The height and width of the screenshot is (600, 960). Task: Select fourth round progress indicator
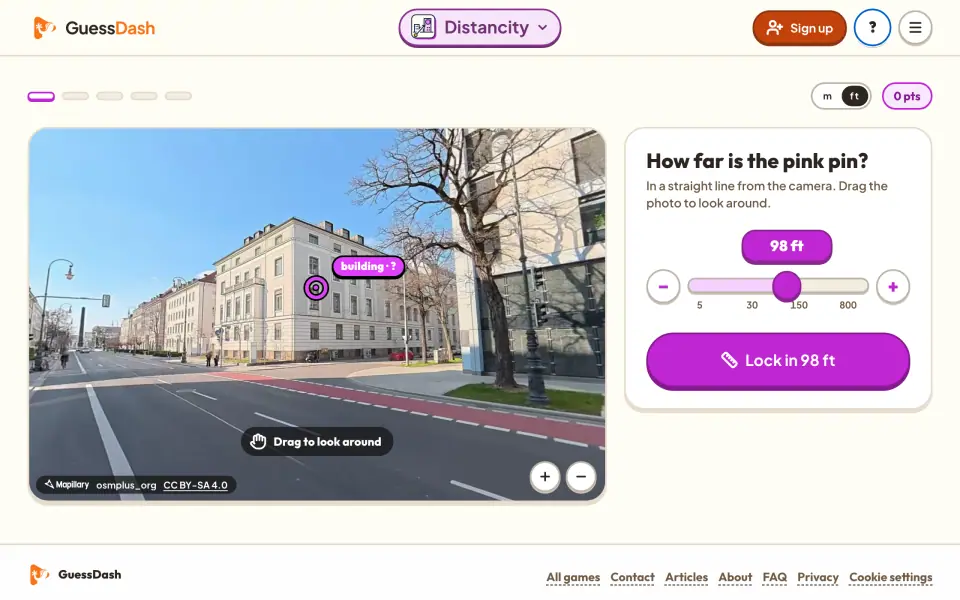click(144, 96)
